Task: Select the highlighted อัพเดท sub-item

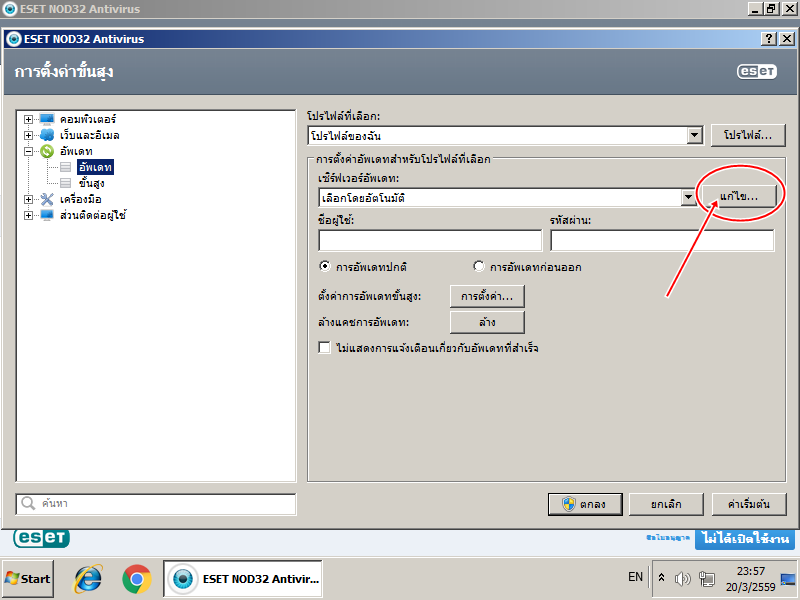Action: click(x=95, y=167)
